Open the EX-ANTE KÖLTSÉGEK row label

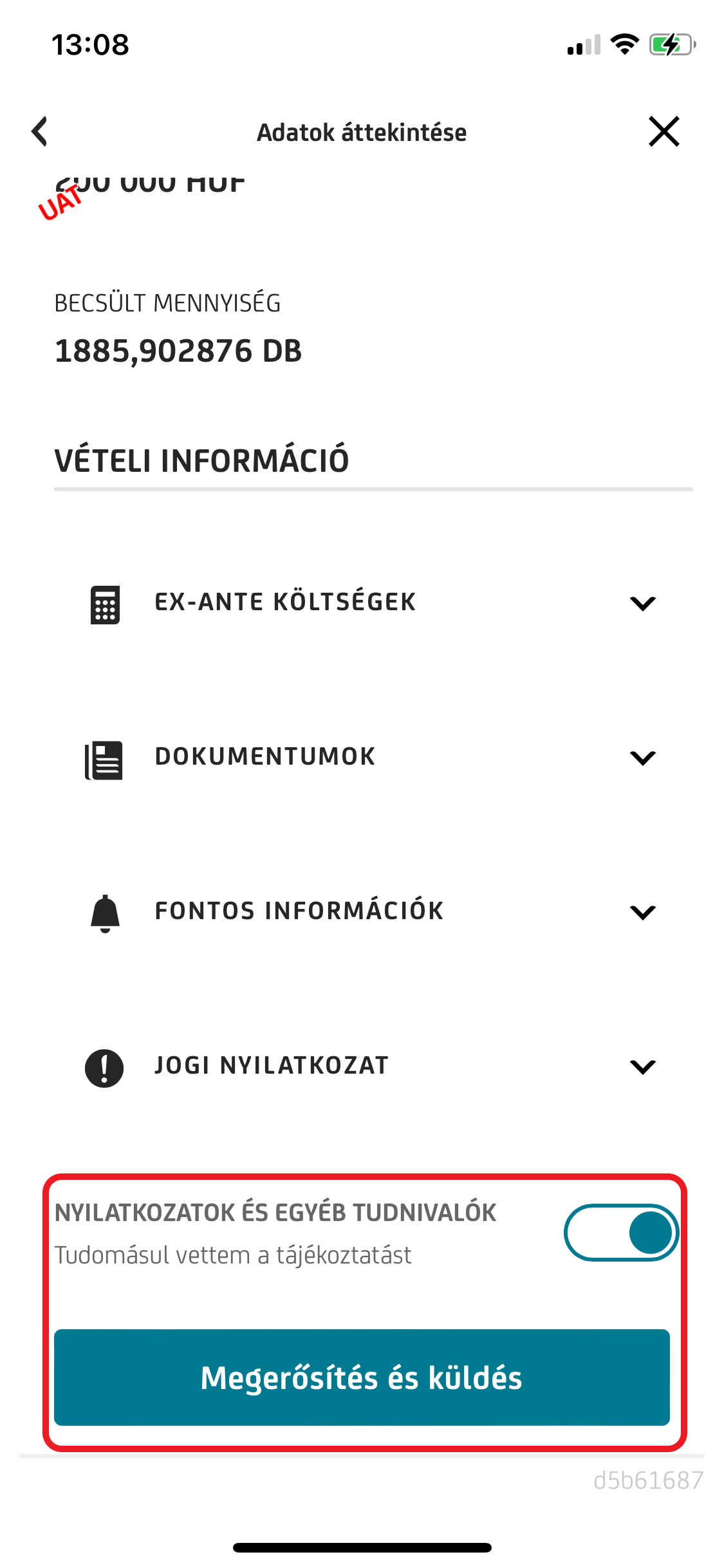285,602
